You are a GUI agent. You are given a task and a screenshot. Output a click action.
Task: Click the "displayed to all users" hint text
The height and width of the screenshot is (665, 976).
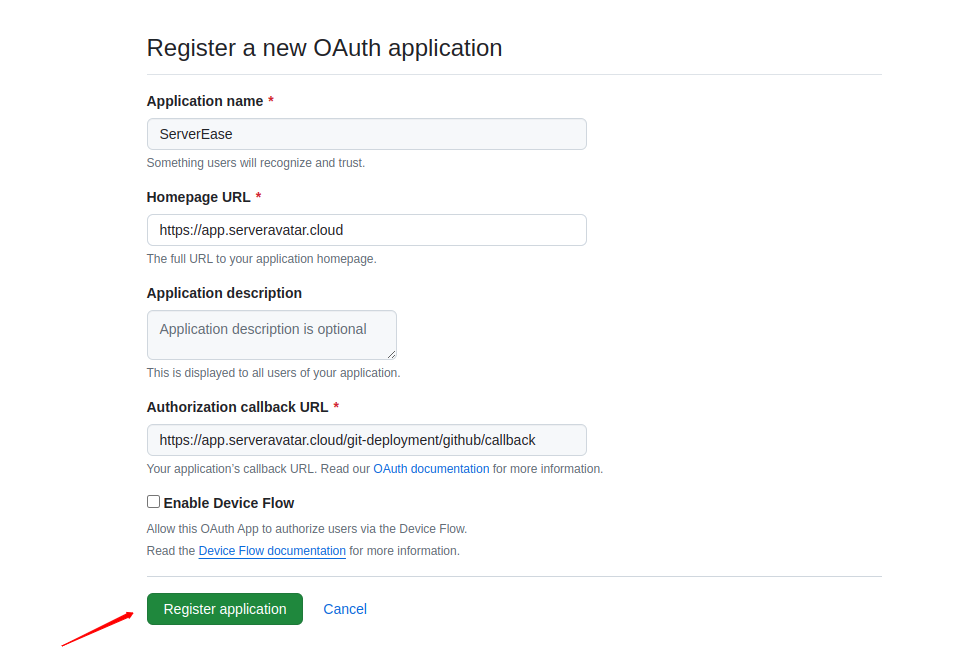273,373
